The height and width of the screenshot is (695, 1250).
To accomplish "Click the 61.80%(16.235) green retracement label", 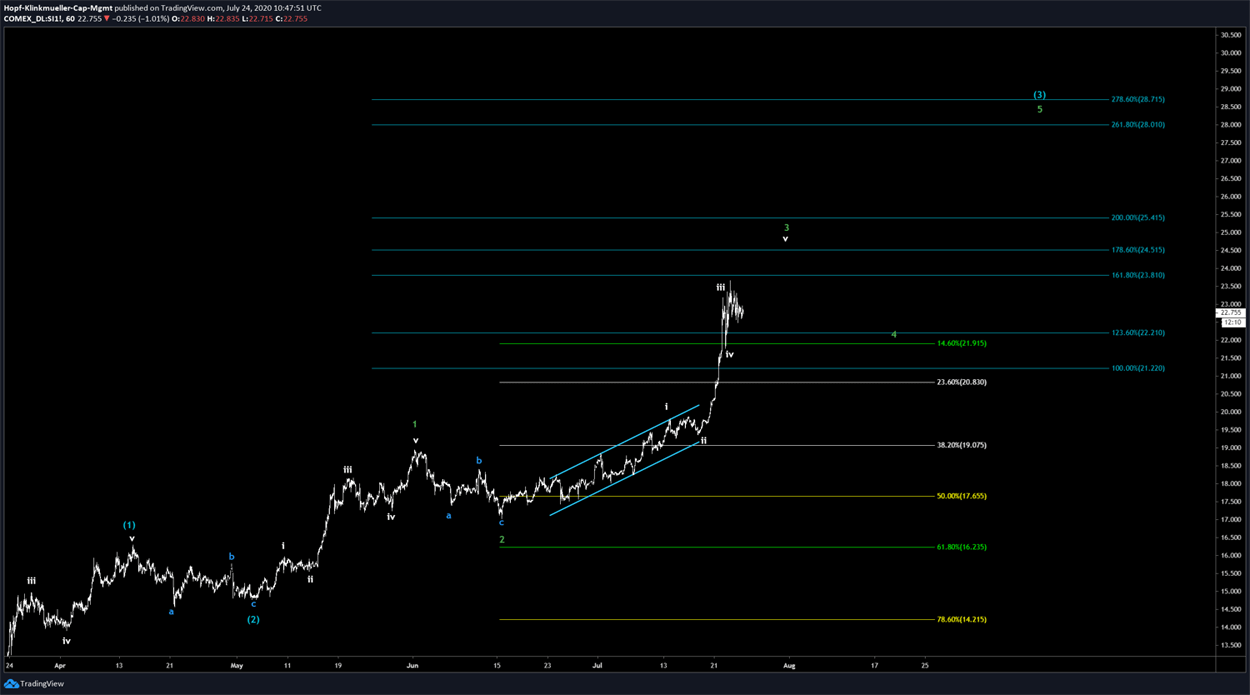I will [x=961, y=547].
